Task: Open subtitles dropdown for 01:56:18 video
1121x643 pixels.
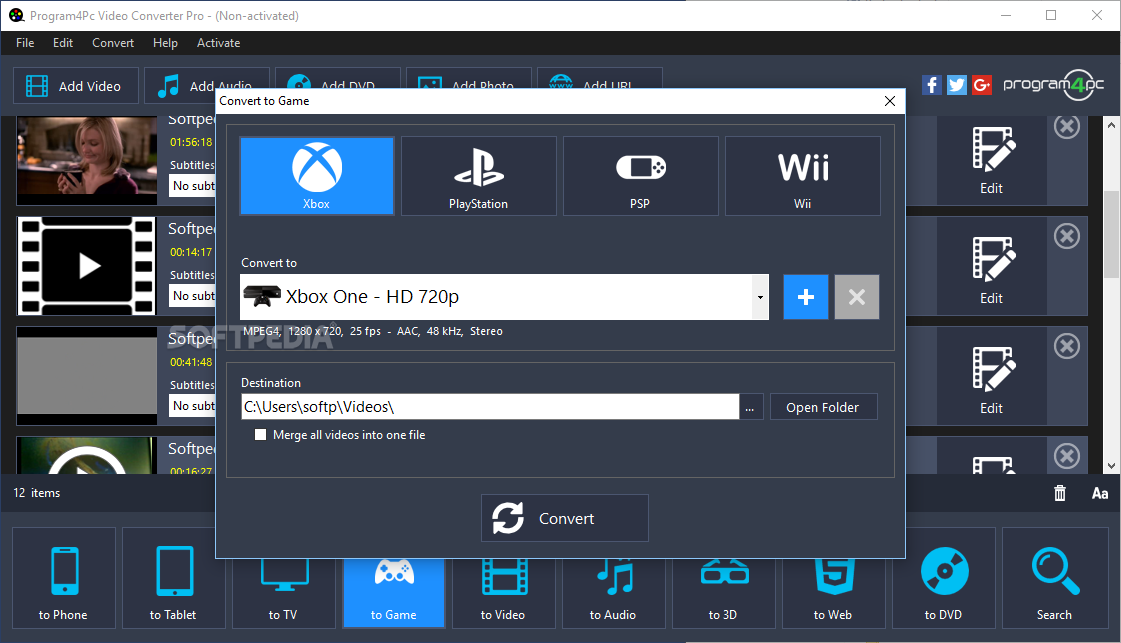Action: [193, 186]
